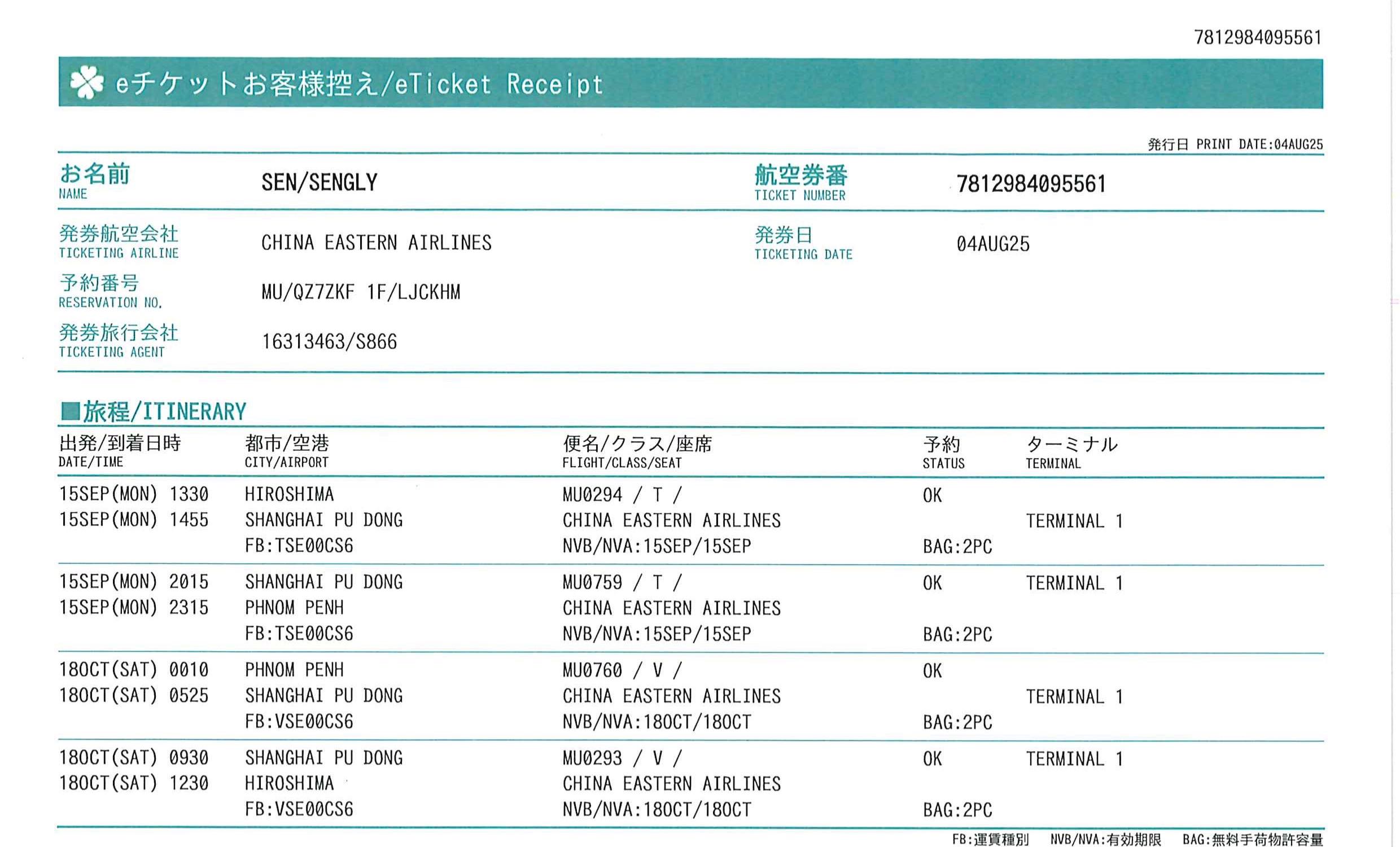Click flight MU0293 to Hiroshima
1400x847 pixels.
(x=592, y=758)
